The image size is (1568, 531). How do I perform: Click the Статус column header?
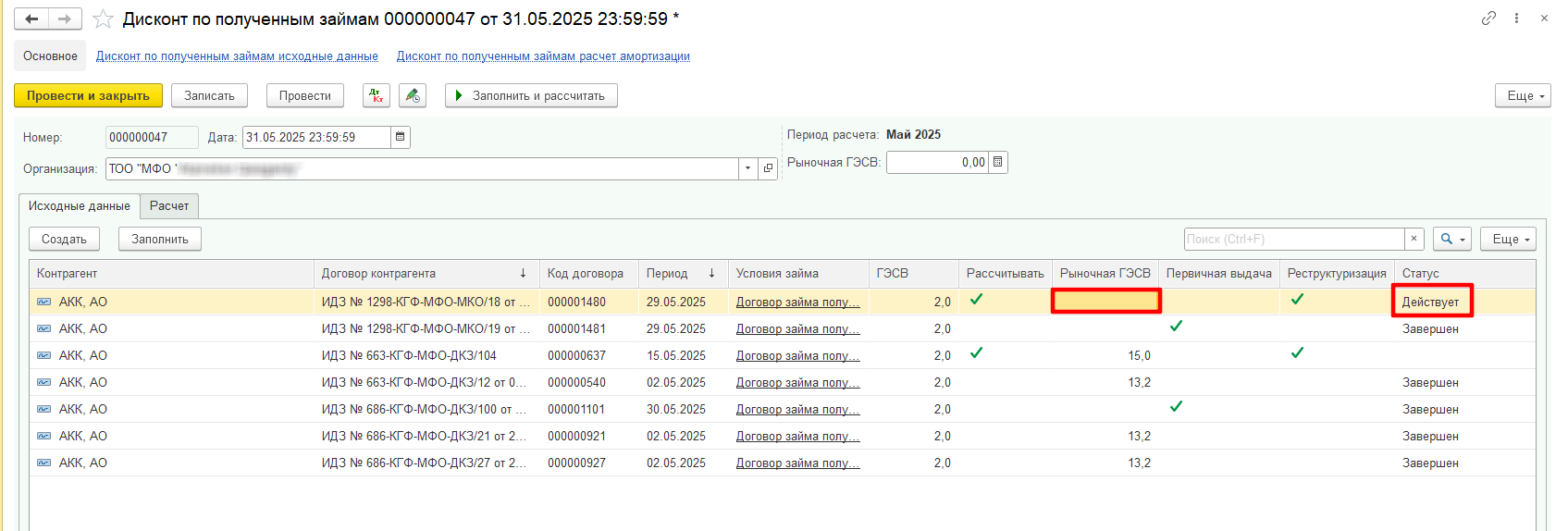tap(1464, 273)
